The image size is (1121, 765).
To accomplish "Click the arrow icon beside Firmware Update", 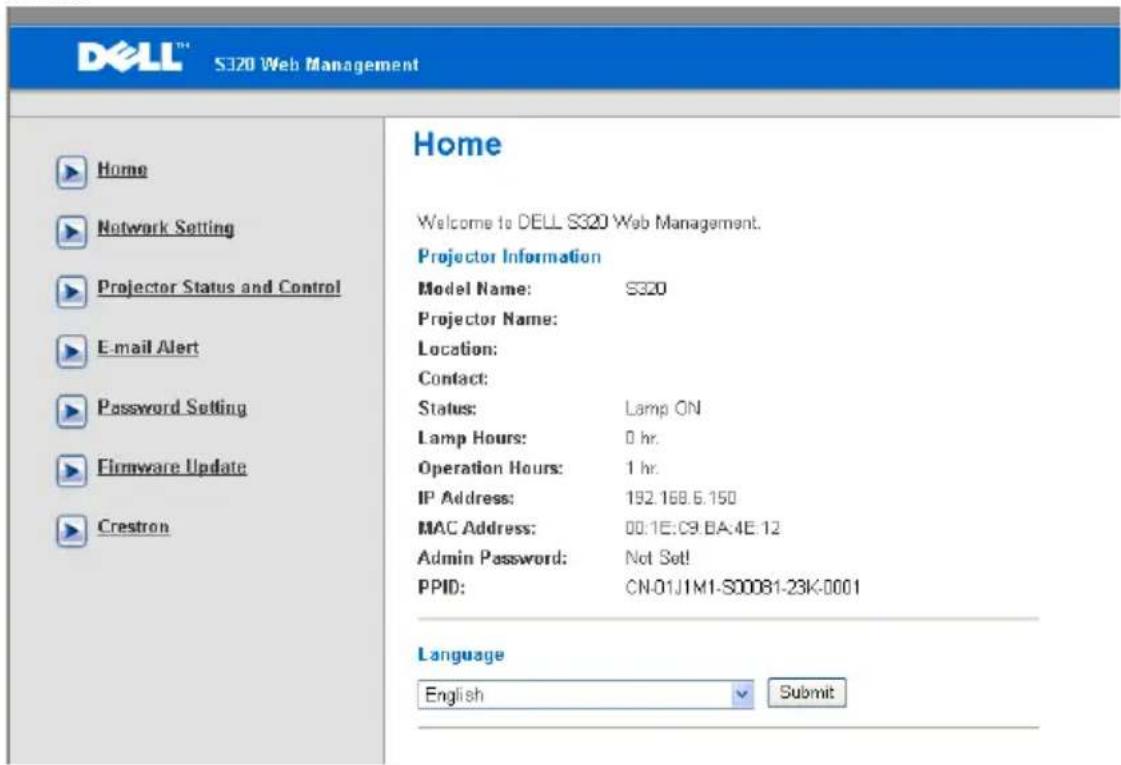I will click(x=71, y=471).
